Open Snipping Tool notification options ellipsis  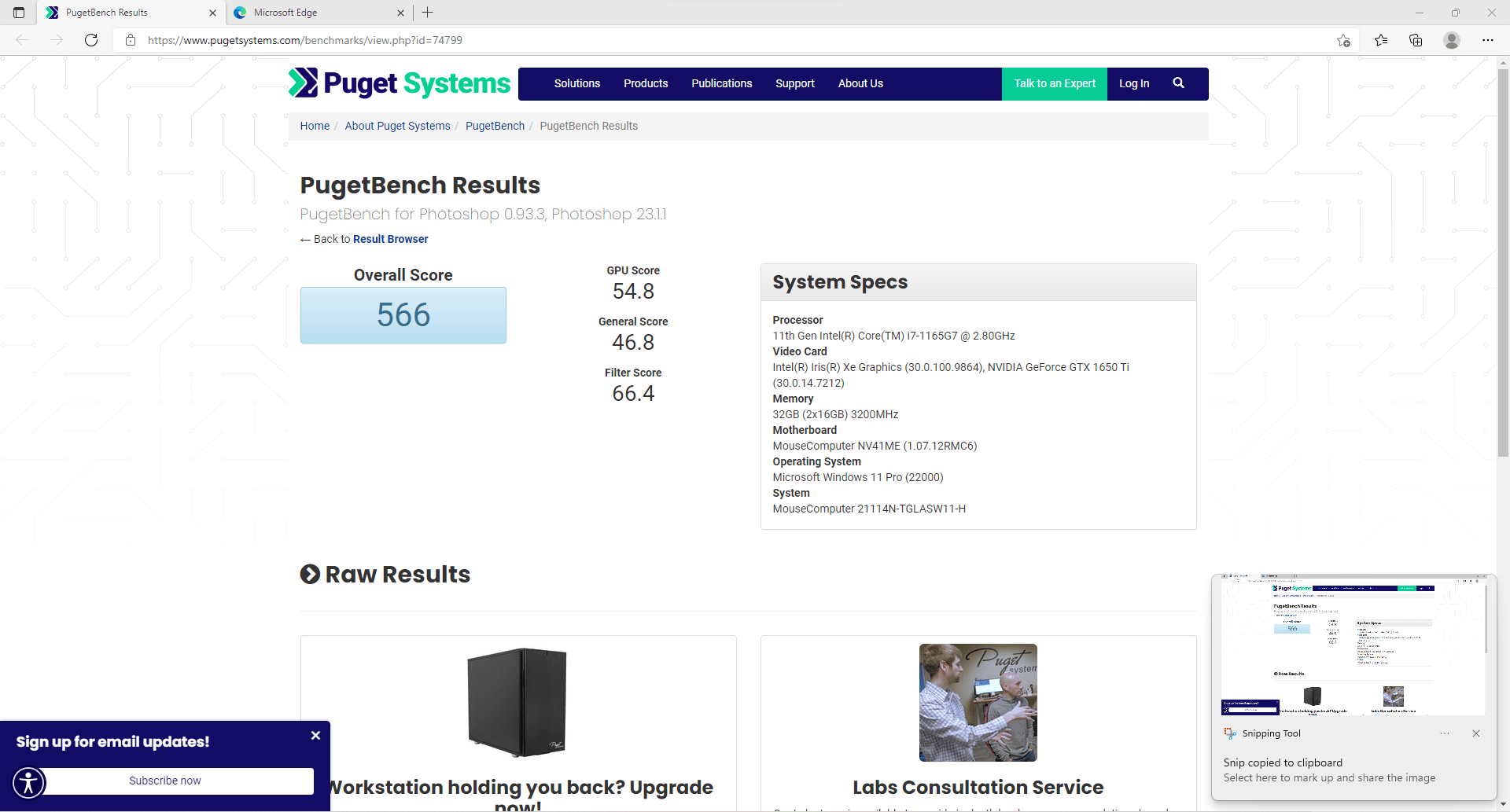click(1445, 733)
